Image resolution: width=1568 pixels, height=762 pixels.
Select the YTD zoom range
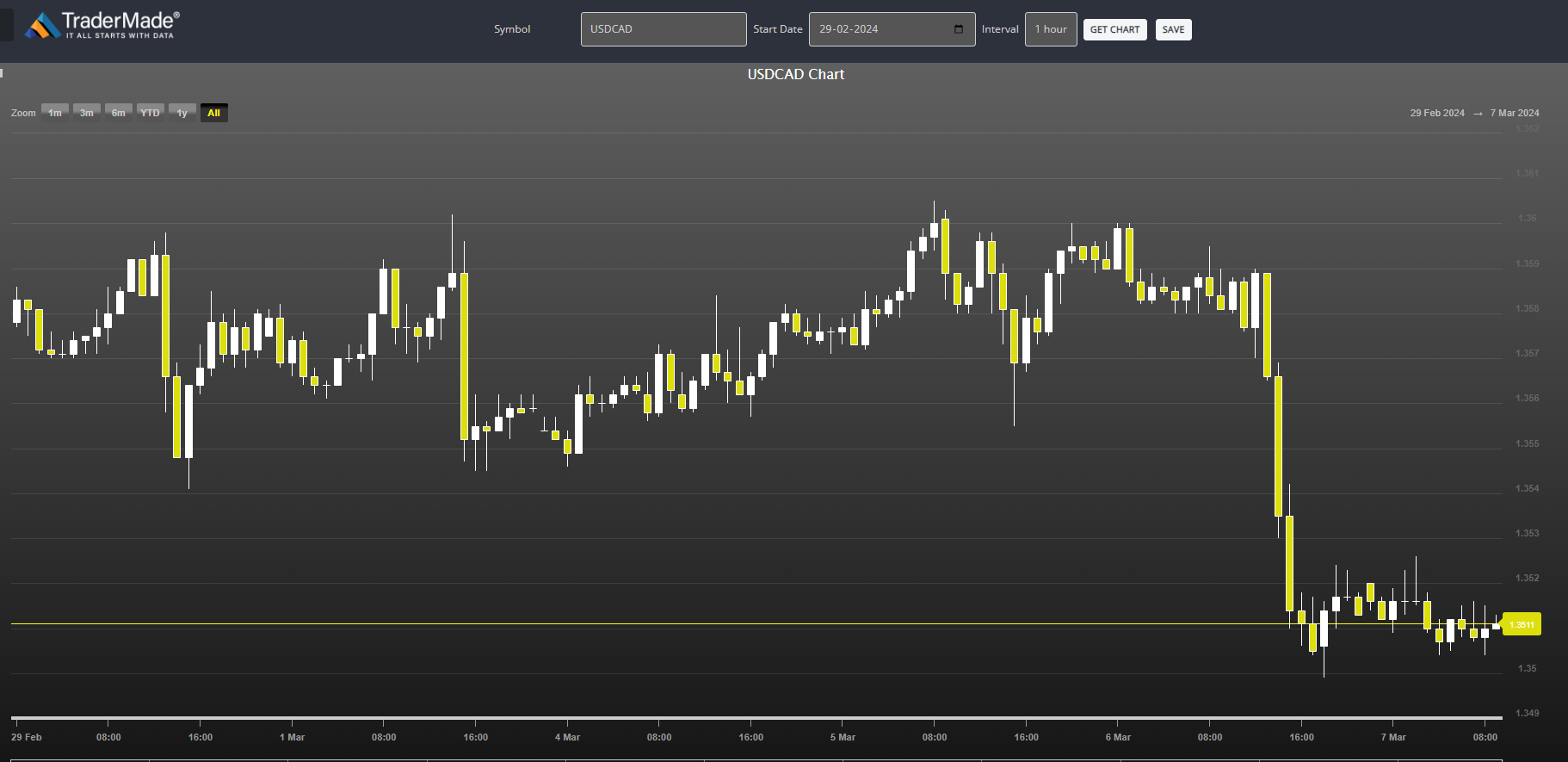coord(151,113)
